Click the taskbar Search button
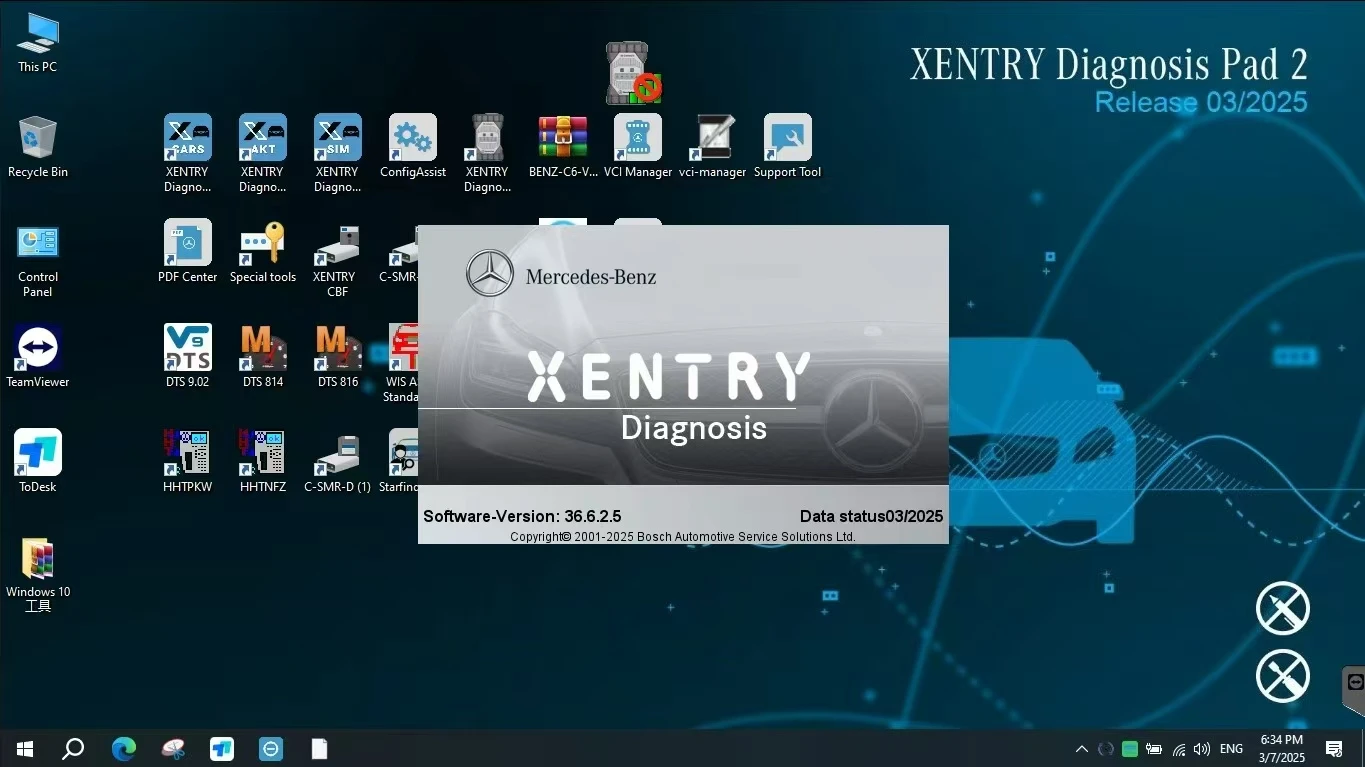The image size is (1365, 767). coord(73,749)
